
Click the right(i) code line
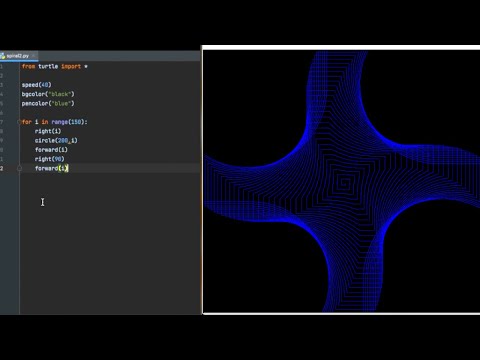click(x=48, y=131)
